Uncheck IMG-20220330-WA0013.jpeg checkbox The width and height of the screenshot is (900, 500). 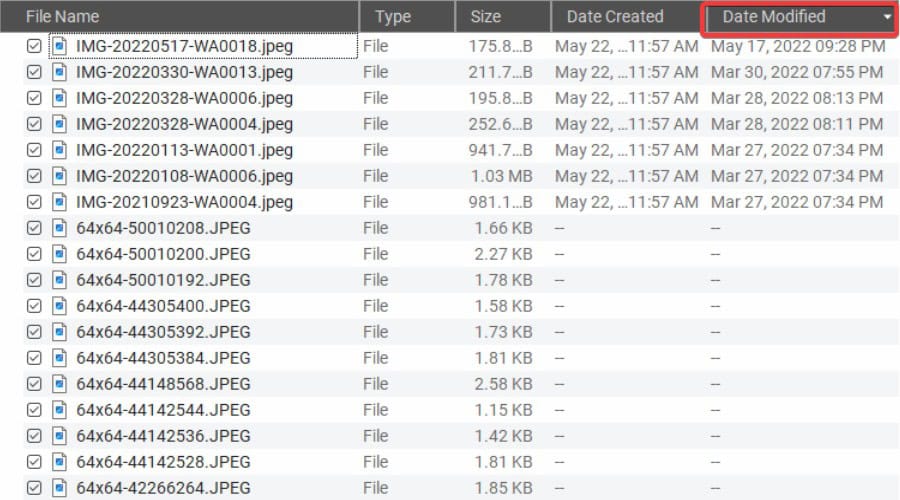[34, 72]
